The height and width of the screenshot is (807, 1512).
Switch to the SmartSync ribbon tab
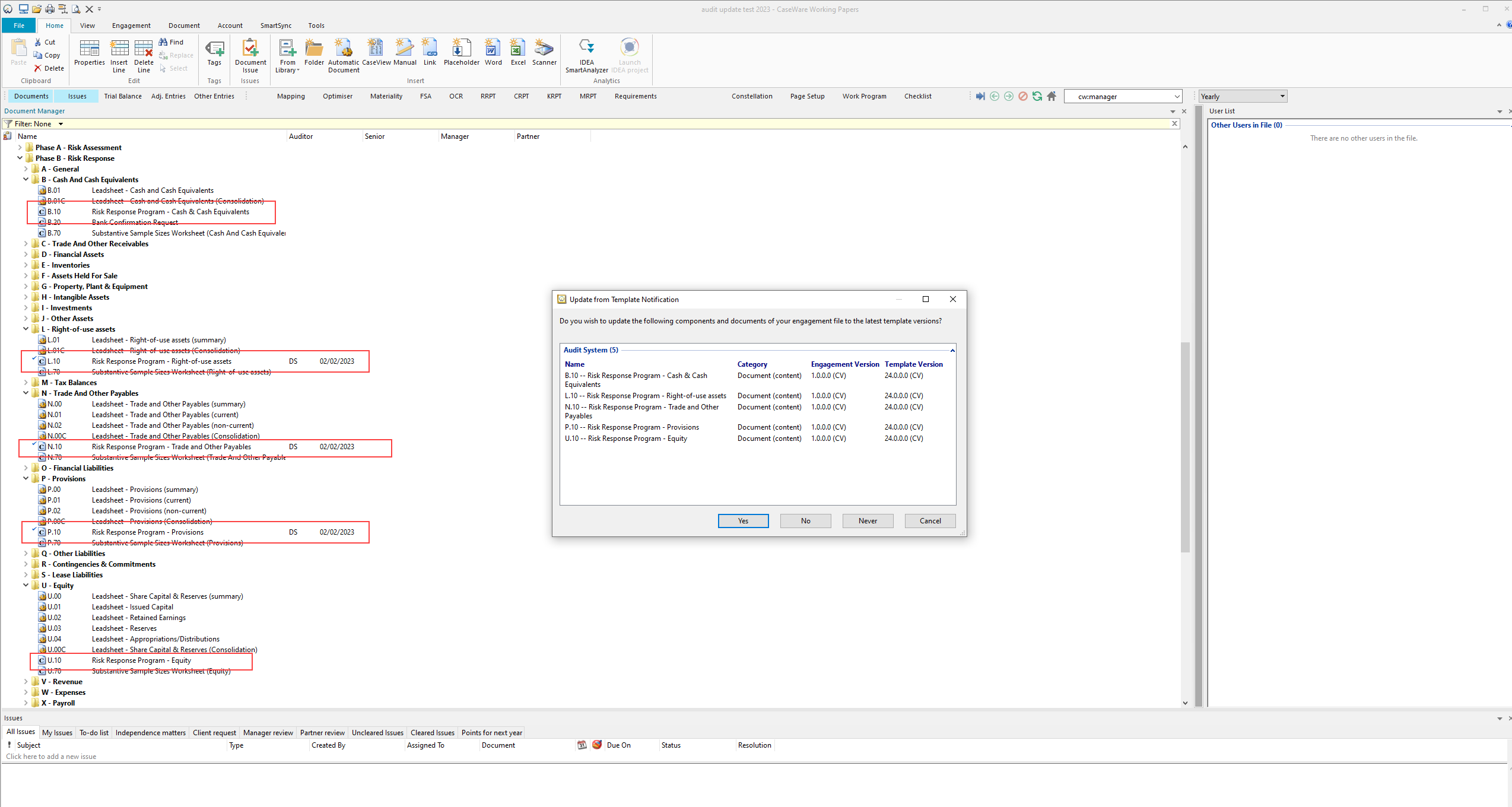(276, 26)
